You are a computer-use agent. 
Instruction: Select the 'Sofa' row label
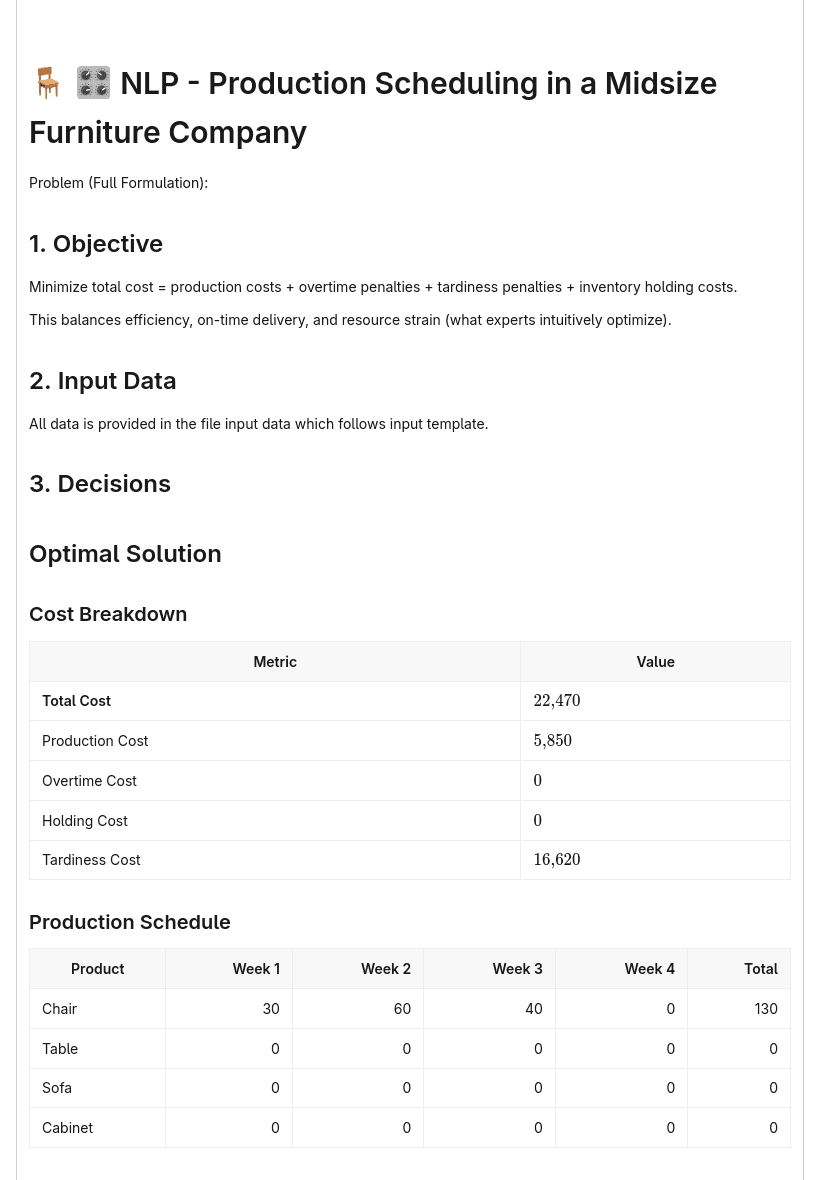click(x=56, y=1087)
